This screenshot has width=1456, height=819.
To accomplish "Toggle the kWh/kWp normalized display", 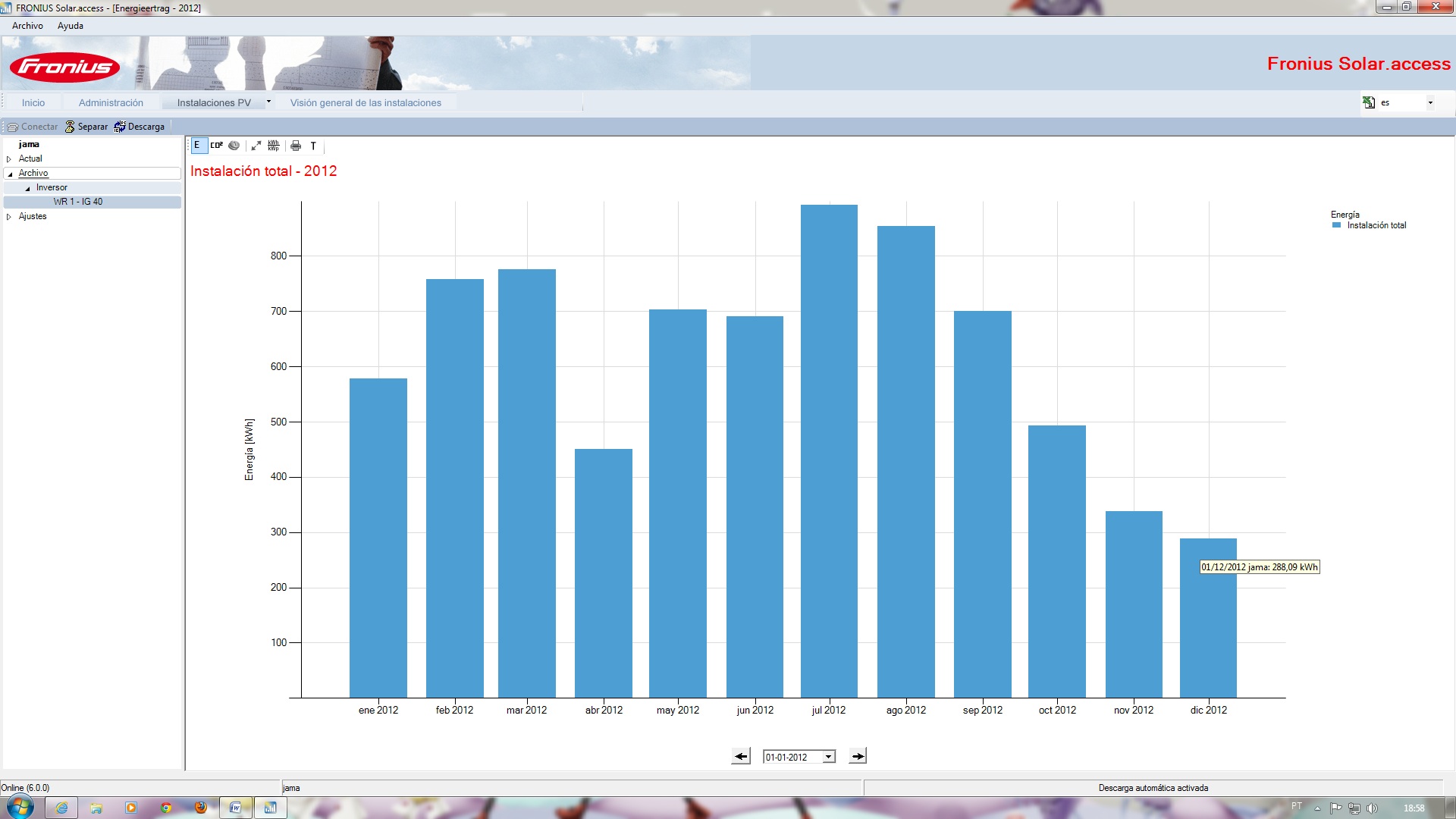I will point(274,146).
